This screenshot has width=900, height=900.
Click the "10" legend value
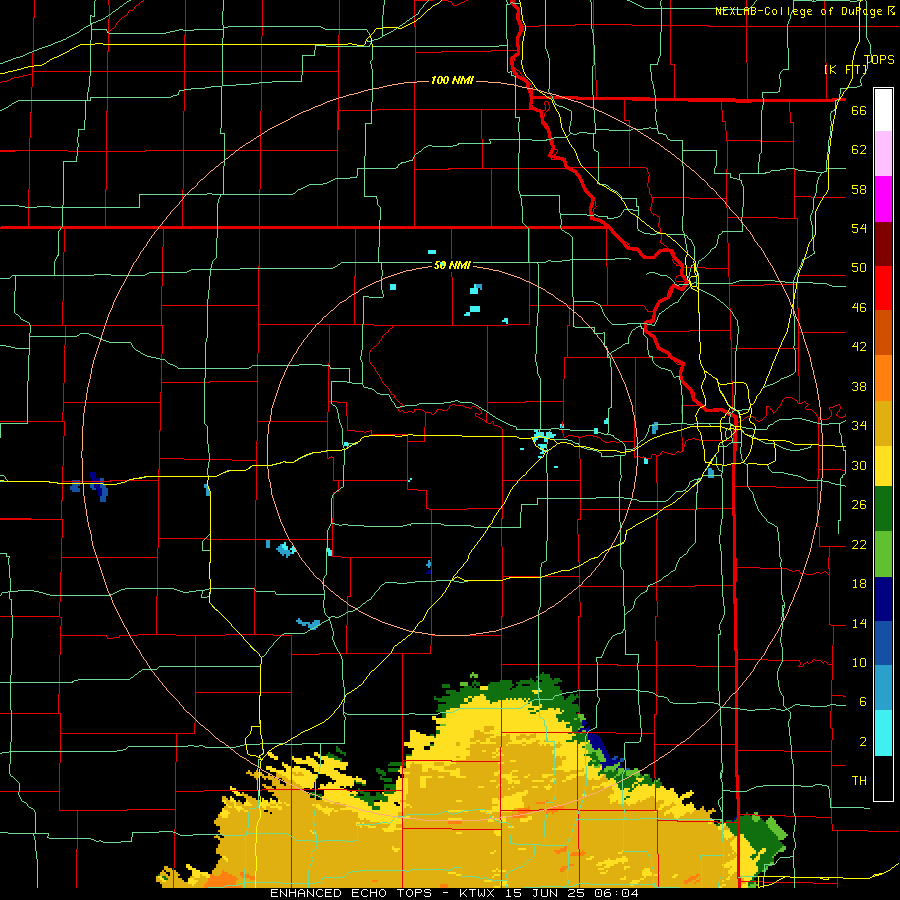coord(859,662)
